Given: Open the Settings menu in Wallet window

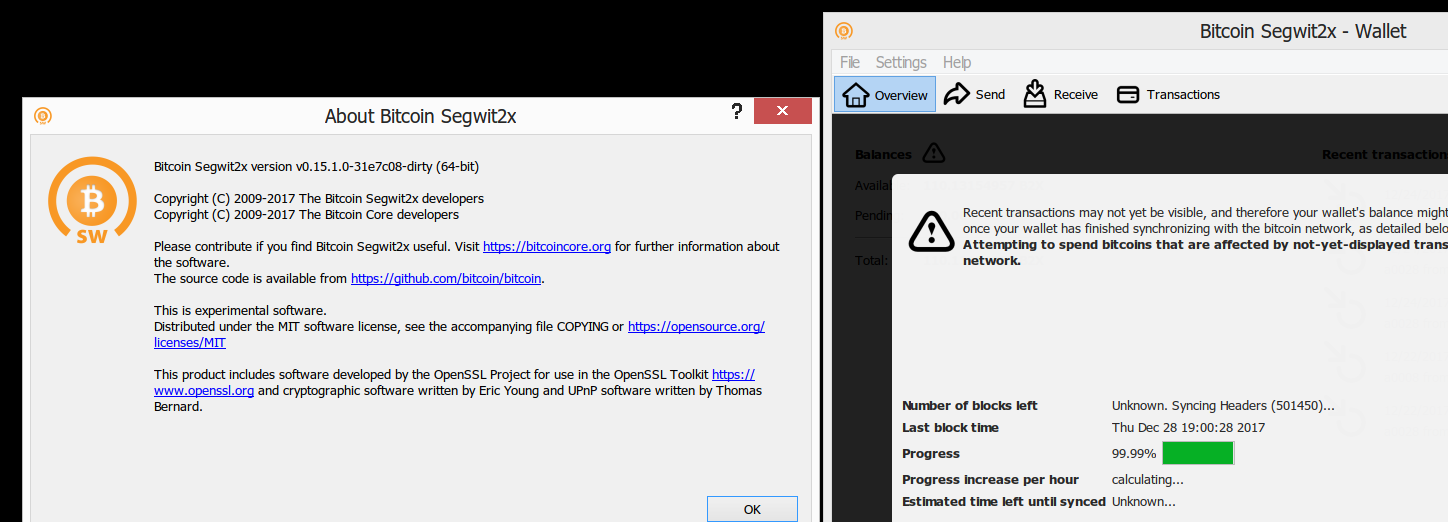Looking at the screenshot, I should coord(901,62).
